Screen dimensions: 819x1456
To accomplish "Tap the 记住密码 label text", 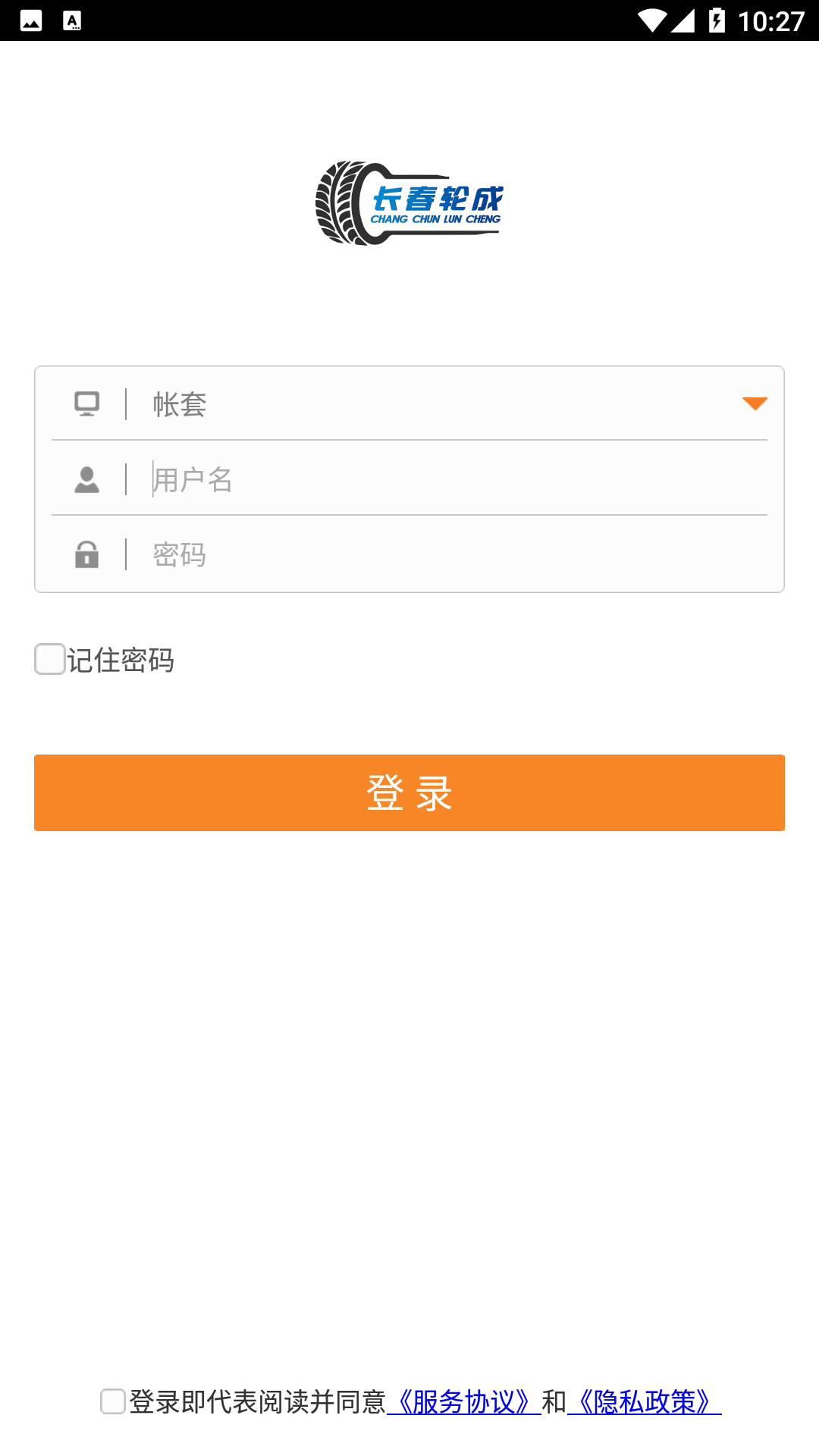I will coord(121,660).
